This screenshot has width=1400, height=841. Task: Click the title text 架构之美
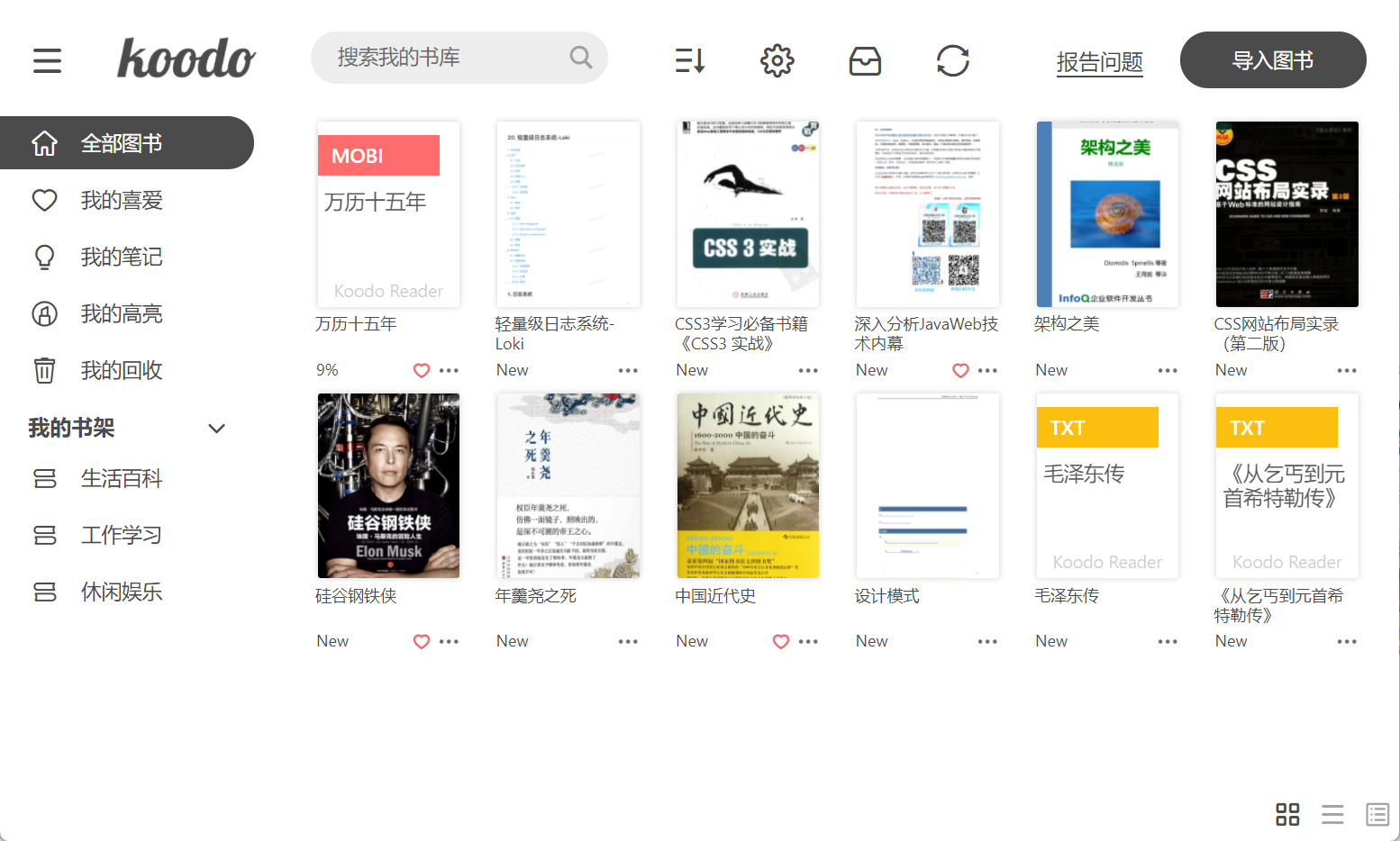pyautogui.click(x=1067, y=324)
